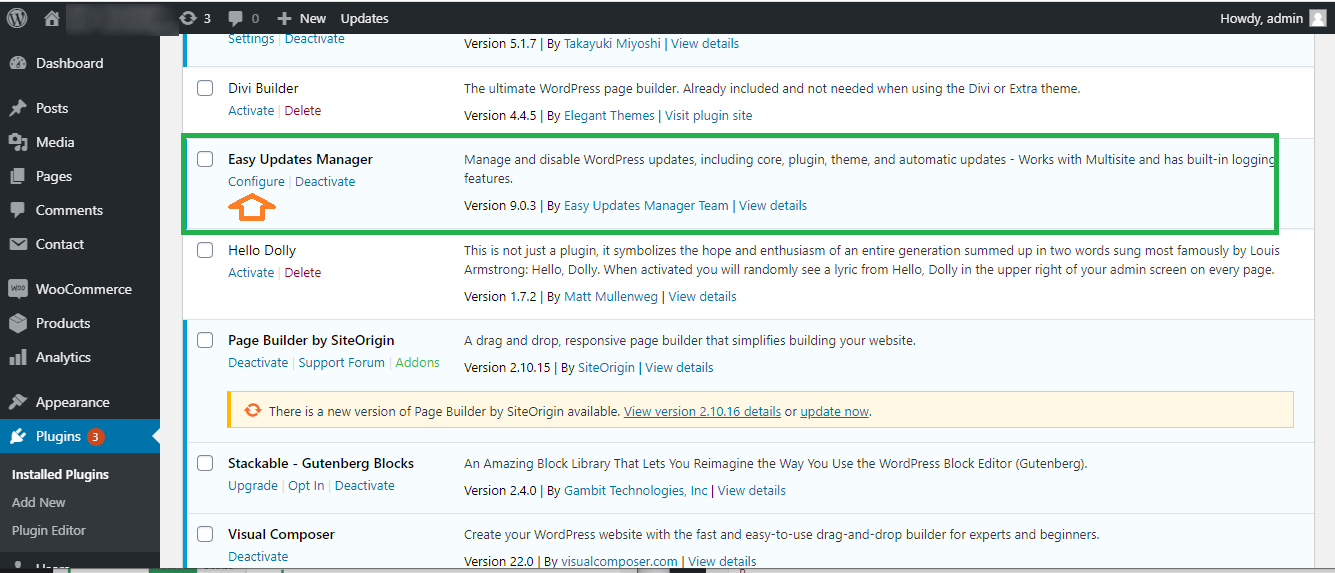
Task: Open the Add New plugins submenu item
Action: coord(39,502)
